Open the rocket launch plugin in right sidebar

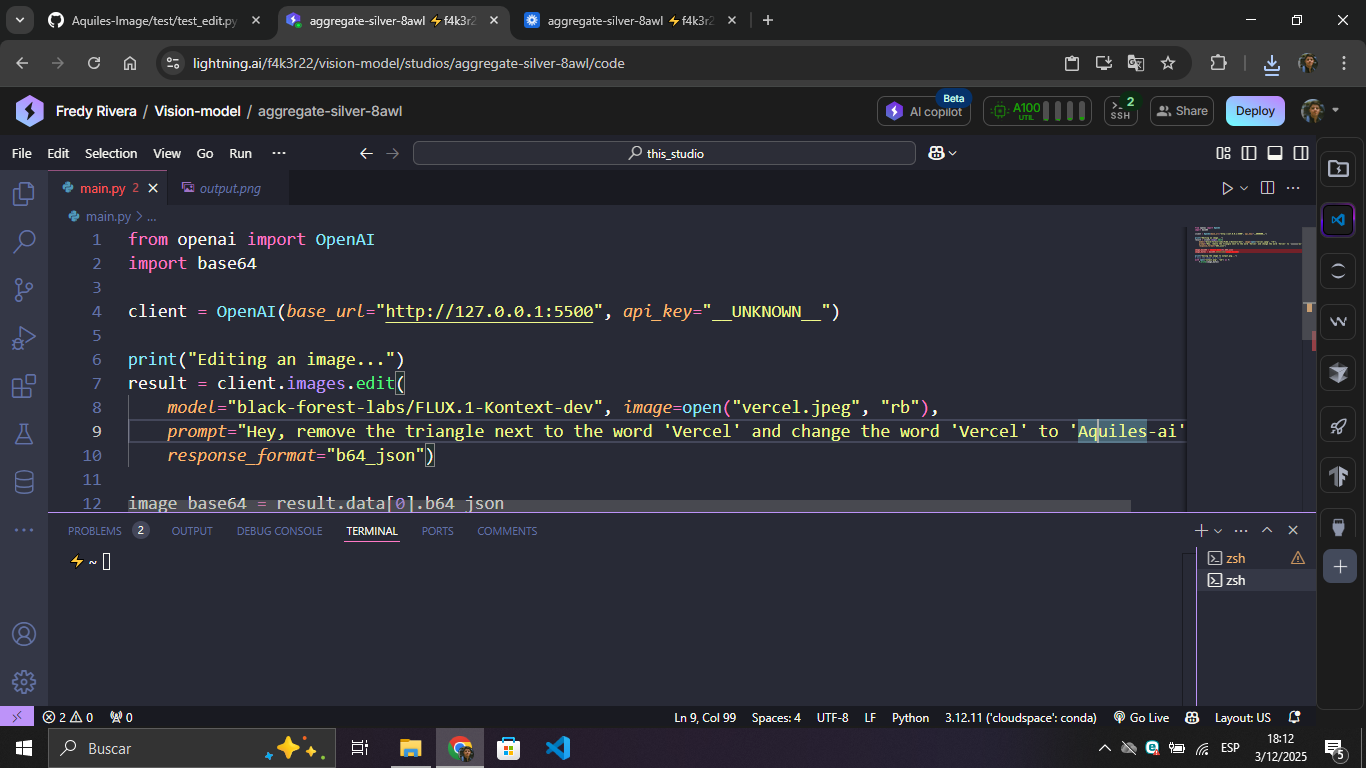[x=1338, y=424]
